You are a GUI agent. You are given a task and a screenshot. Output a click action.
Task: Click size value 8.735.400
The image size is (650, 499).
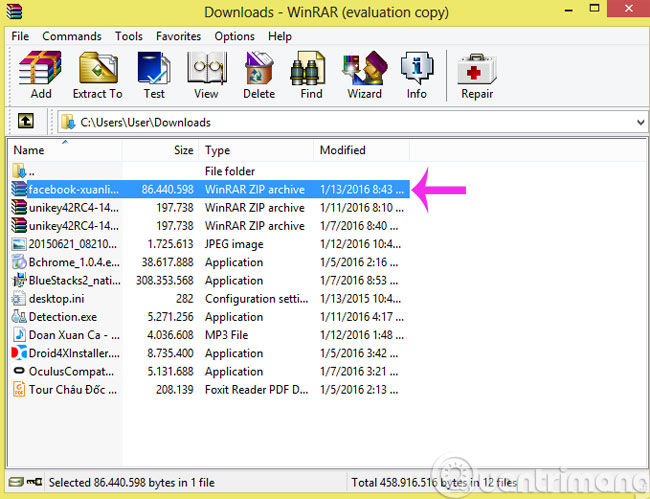click(x=170, y=353)
